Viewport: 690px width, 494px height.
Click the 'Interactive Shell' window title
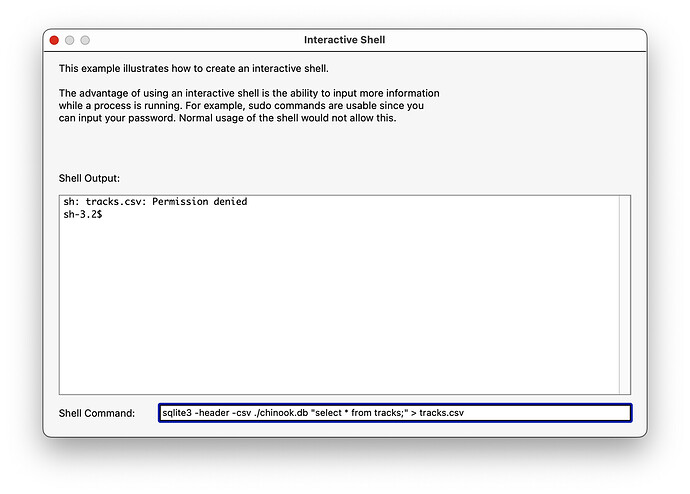click(x=345, y=40)
